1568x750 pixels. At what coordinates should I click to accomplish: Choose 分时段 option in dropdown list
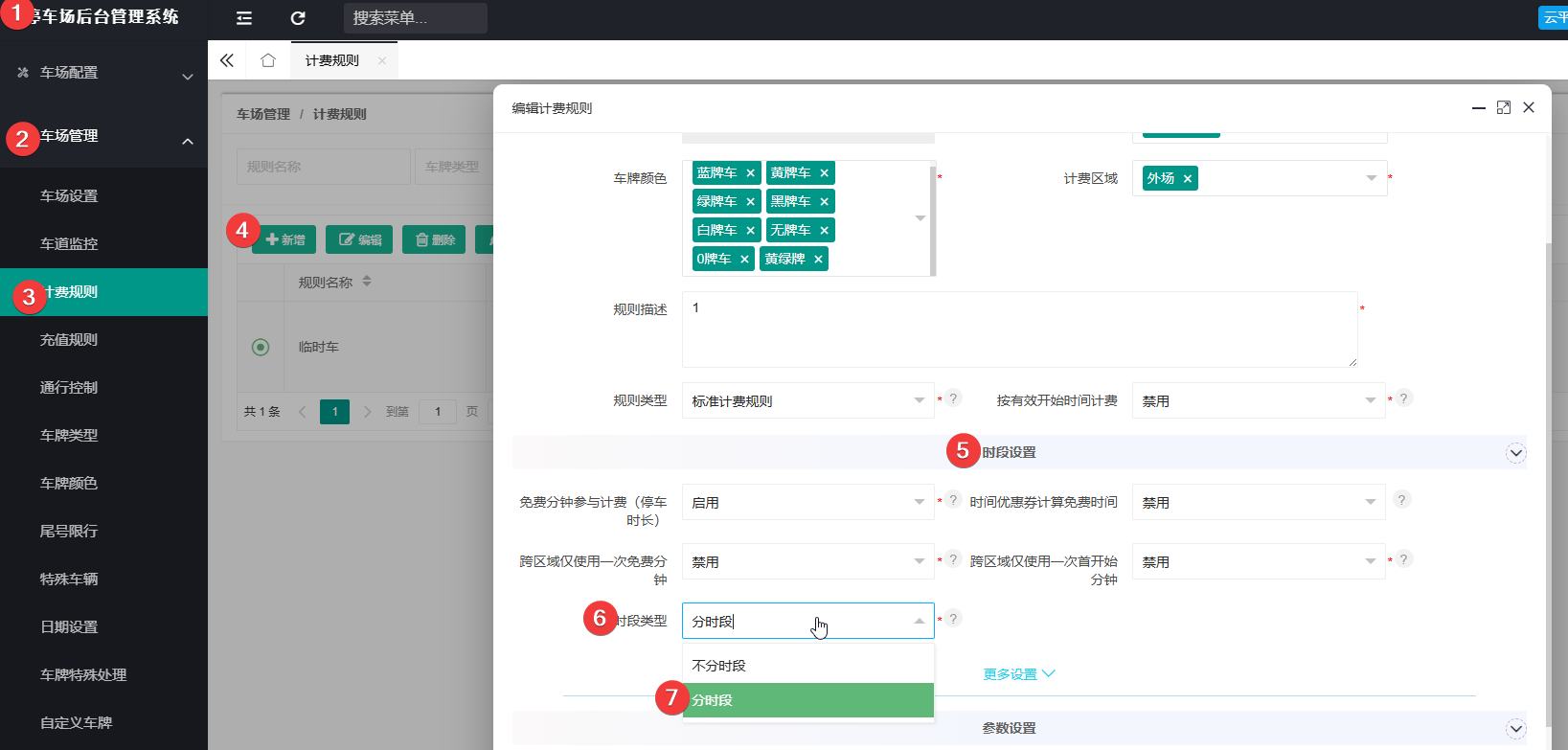coord(808,700)
